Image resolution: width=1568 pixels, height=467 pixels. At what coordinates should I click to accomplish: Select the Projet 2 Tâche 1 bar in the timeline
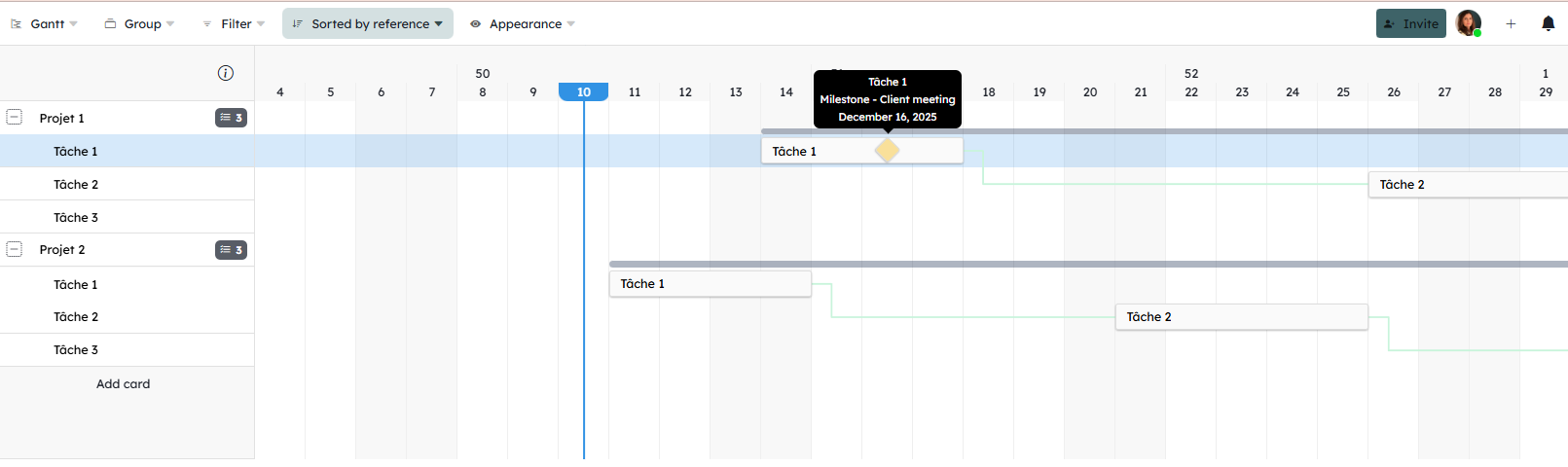pyautogui.click(x=710, y=284)
